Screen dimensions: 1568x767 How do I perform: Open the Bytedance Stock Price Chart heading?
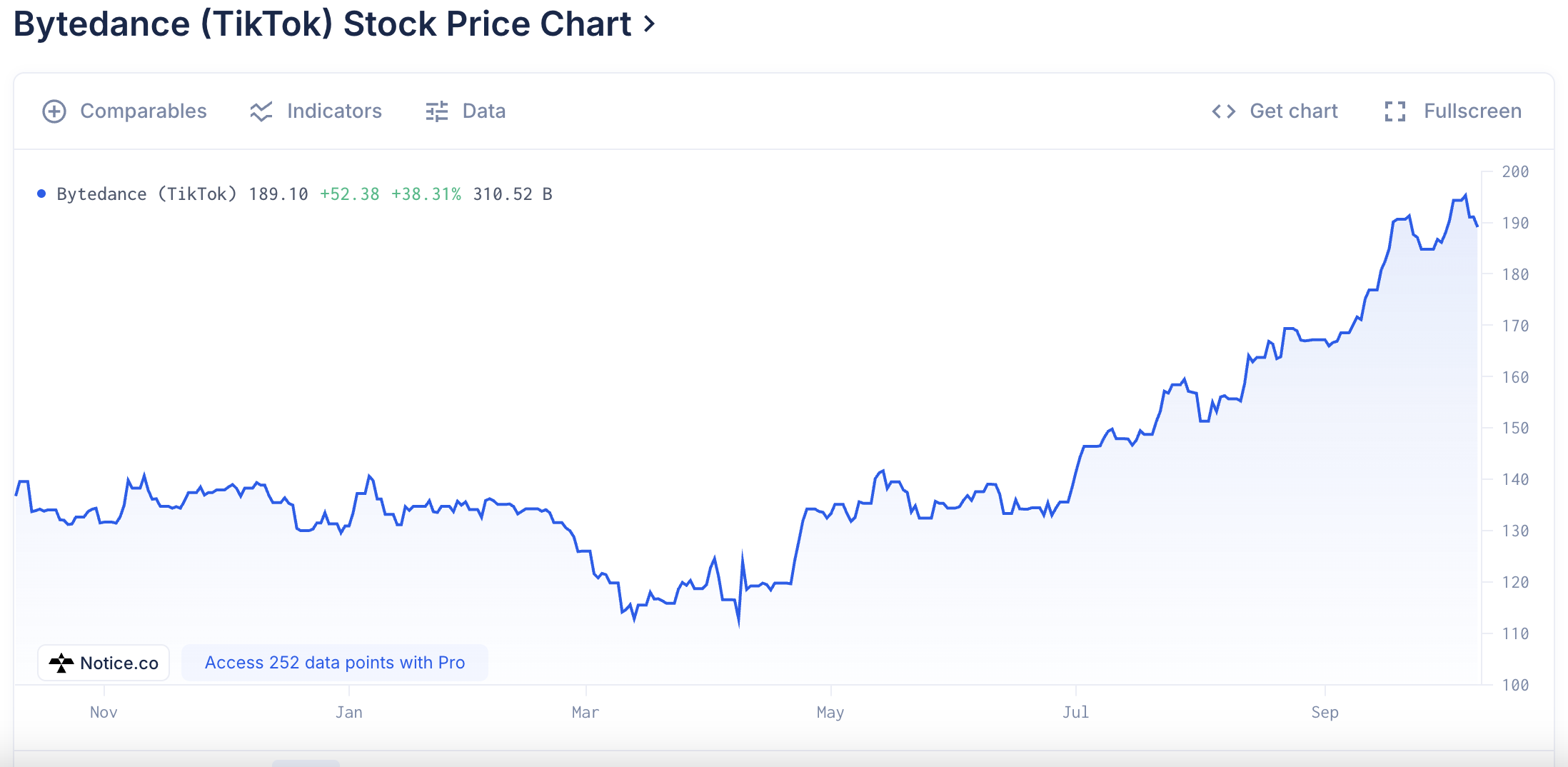pos(322,24)
